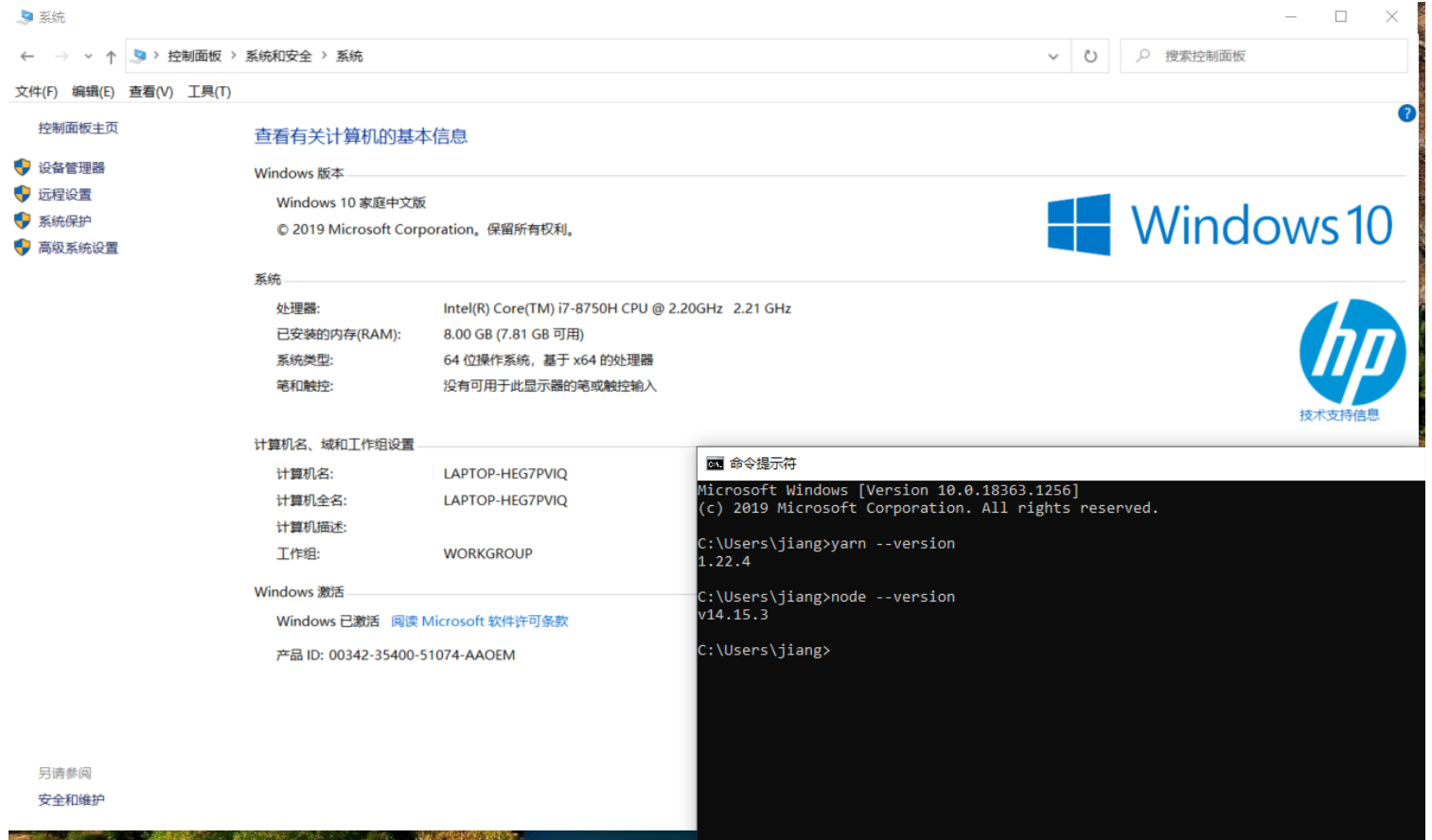The width and height of the screenshot is (1432, 840).
Task: Click the shield icon beside 远程设置
Action: 23,194
